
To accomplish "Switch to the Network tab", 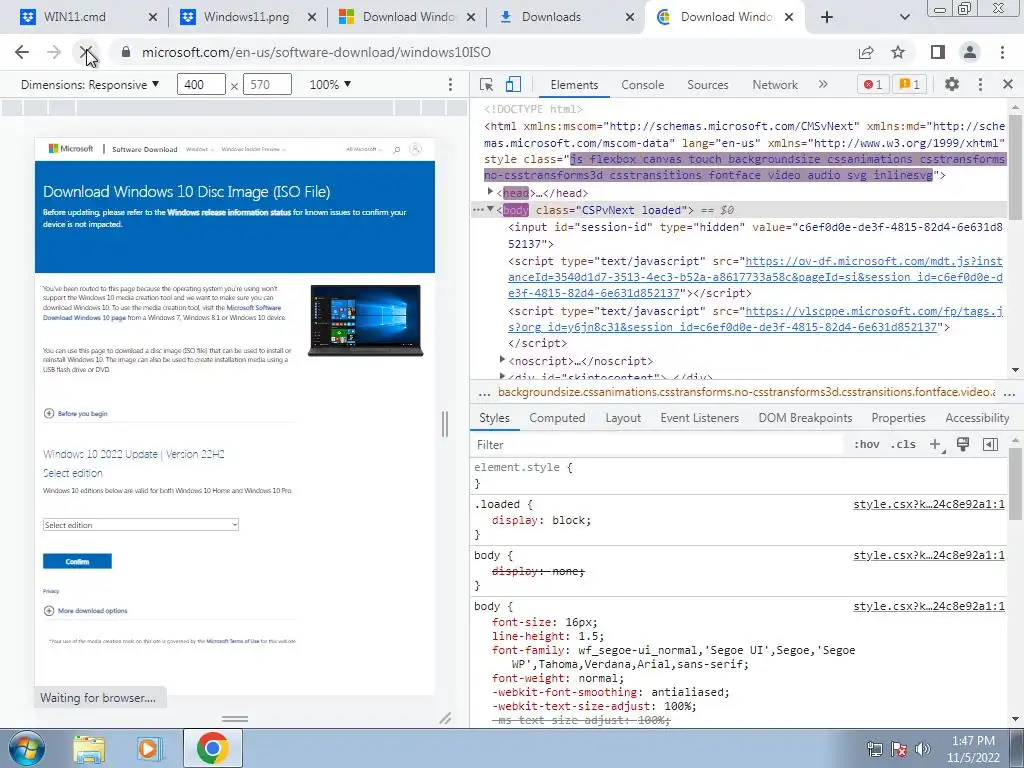I will (775, 85).
